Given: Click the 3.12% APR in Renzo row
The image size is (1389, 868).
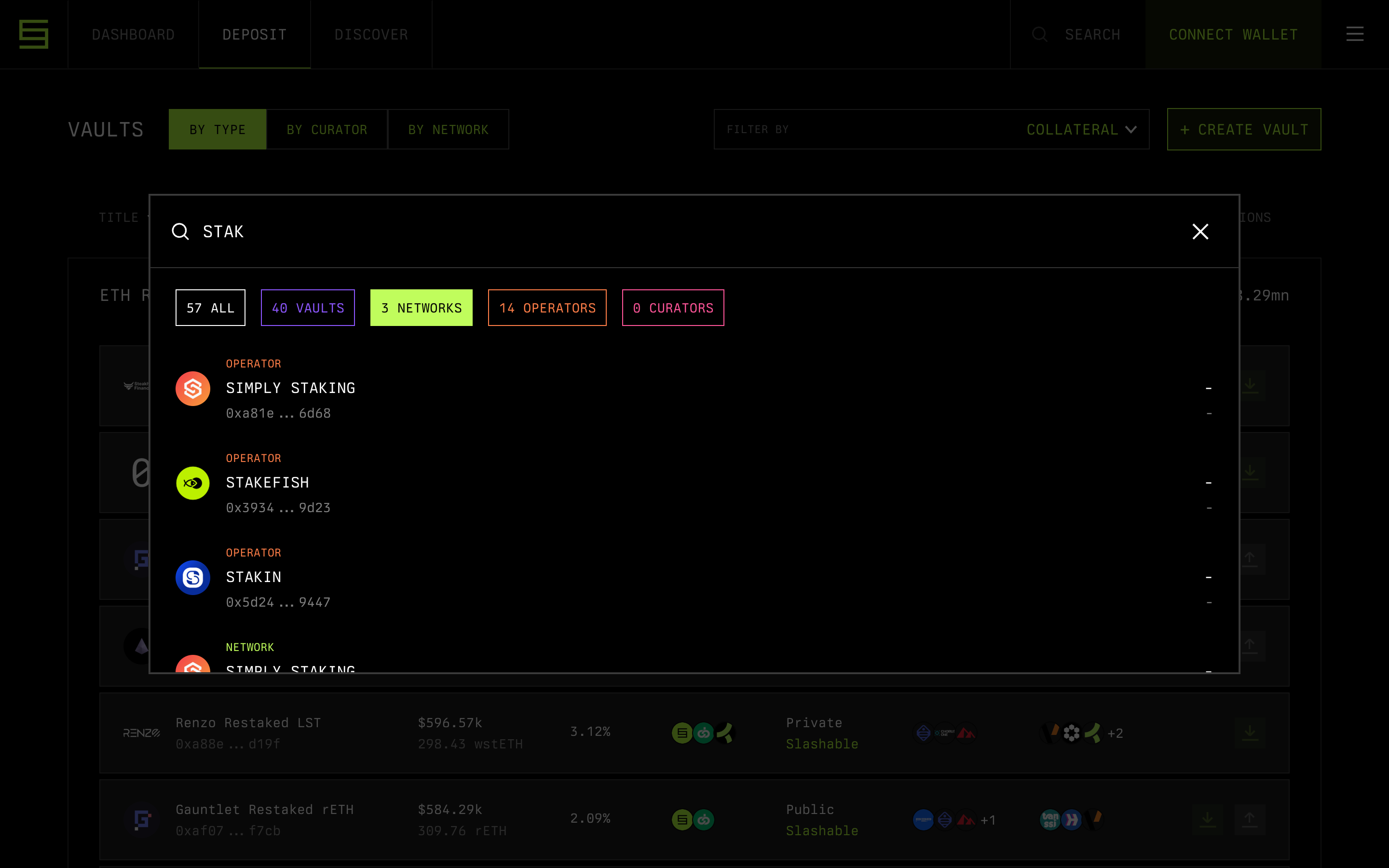Looking at the screenshot, I should (590, 732).
